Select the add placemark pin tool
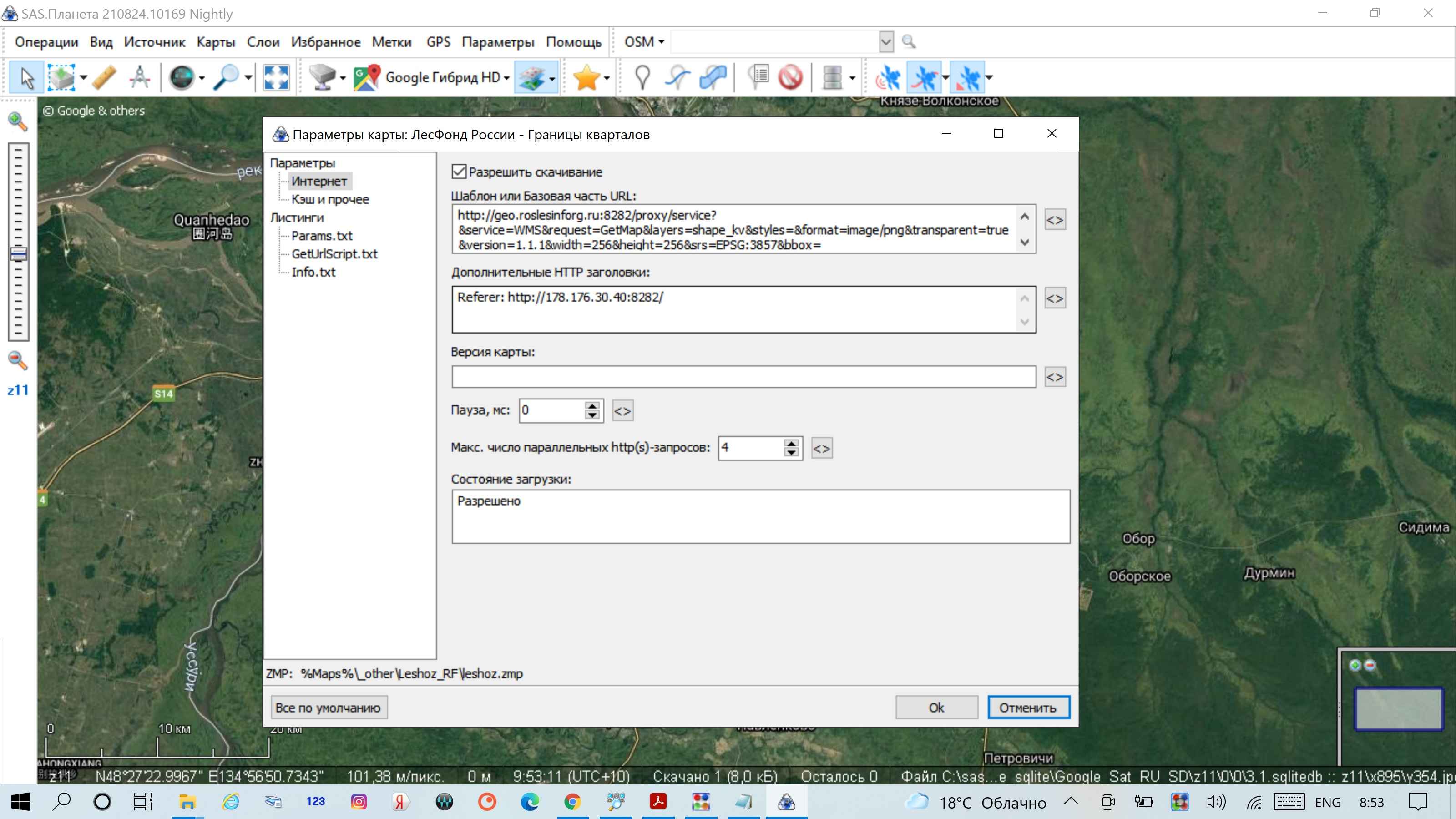Viewport: 1456px width, 819px height. point(642,77)
